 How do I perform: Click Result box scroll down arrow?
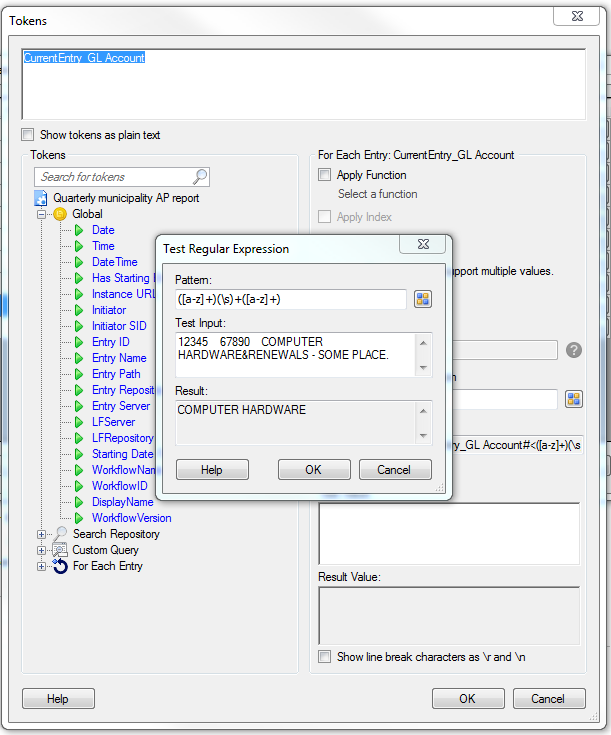coord(423,435)
